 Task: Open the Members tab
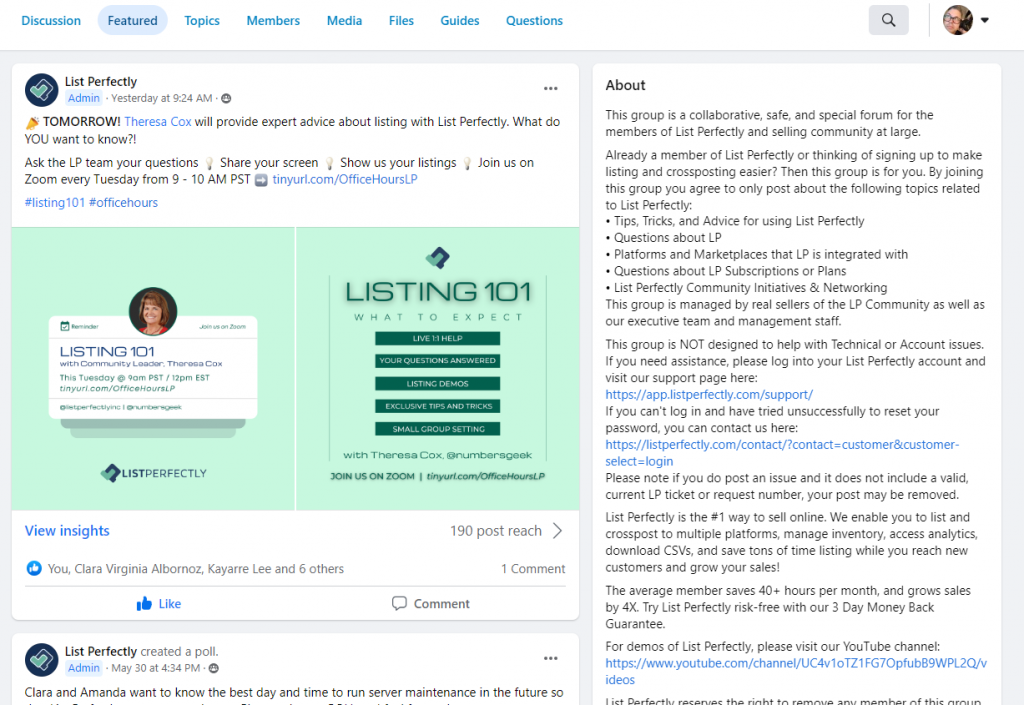tap(273, 21)
